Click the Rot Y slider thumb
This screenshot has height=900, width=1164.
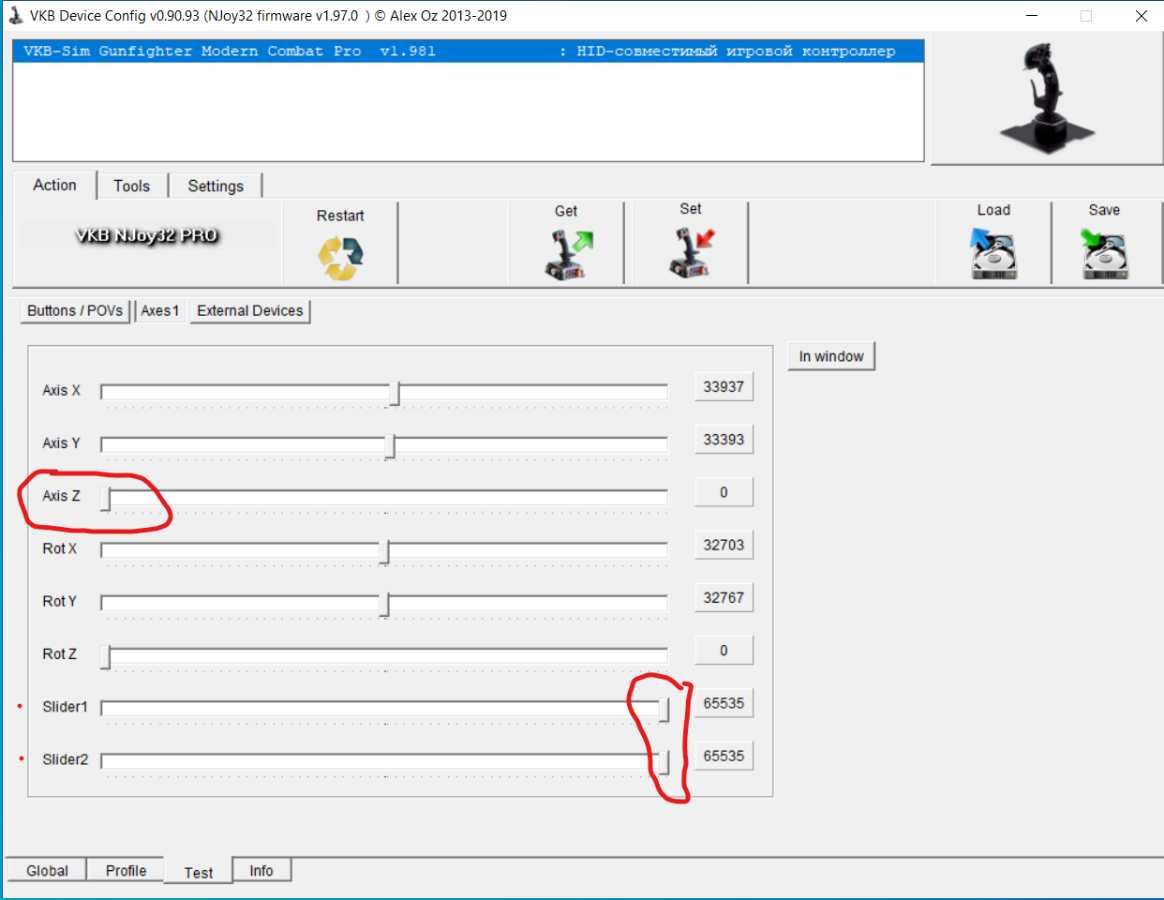(384, 604)
